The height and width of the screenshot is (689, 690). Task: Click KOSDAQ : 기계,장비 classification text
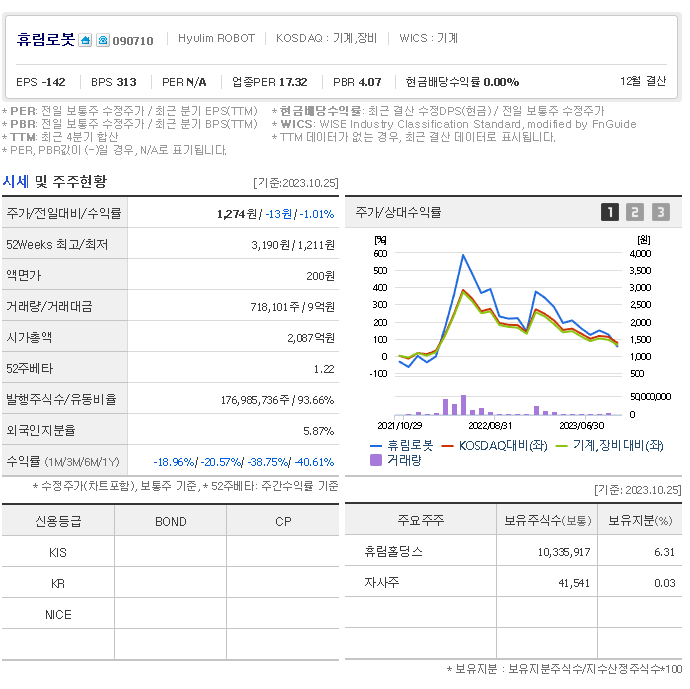click(327, 38)
